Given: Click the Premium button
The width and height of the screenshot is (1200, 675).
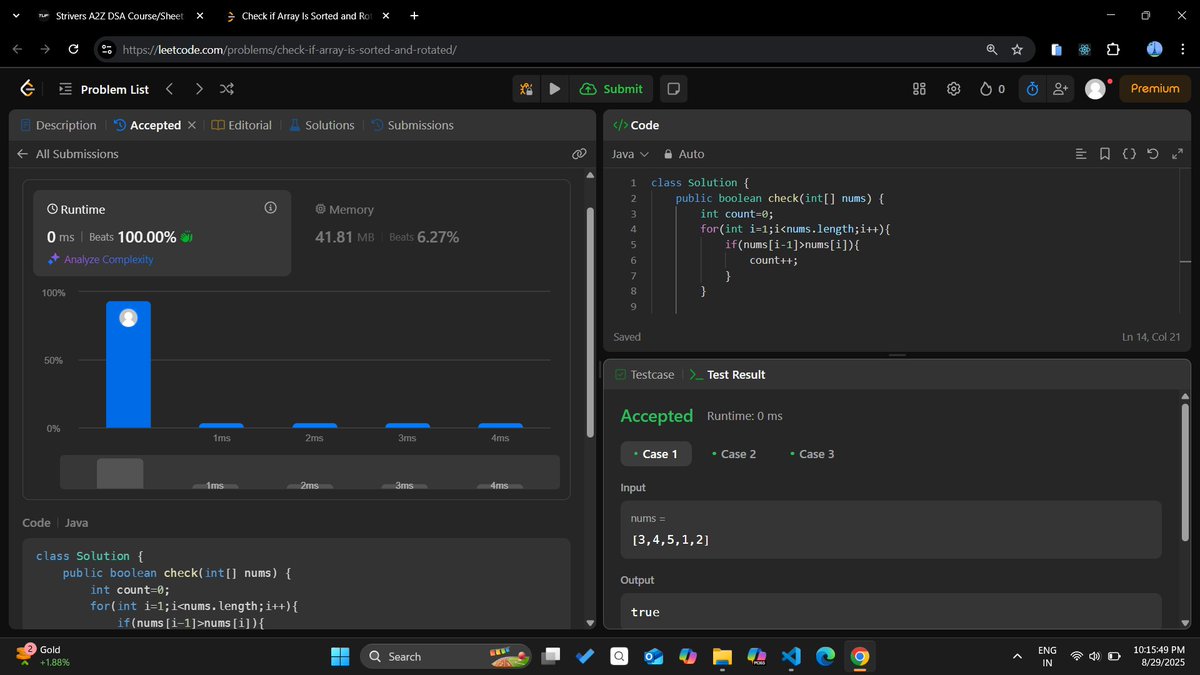Looking at the screenshot, I should coord(1155,89).
